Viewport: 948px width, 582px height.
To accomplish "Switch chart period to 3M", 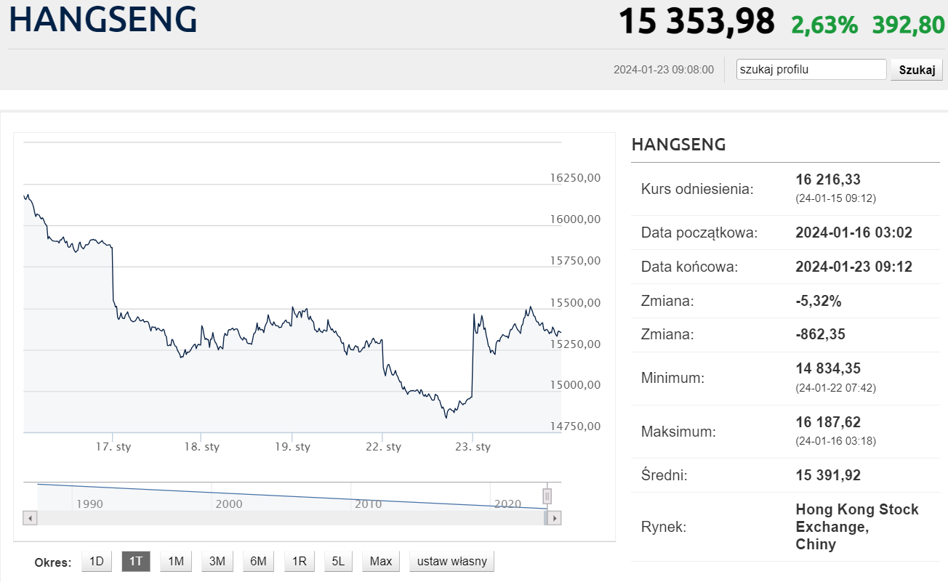I will tap(217, 561).
